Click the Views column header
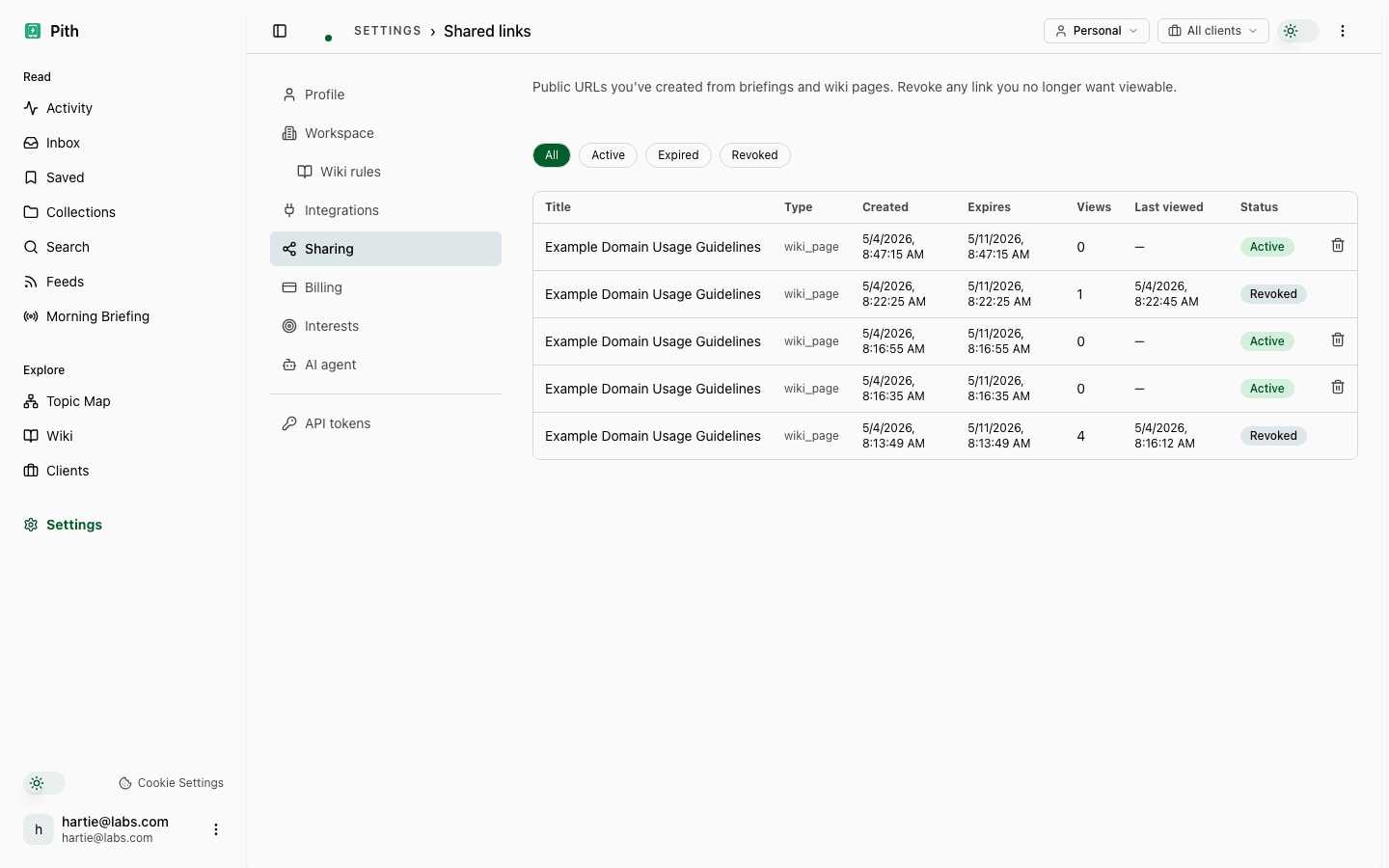The width and height of the screenshot is (1389, 868). coord(1094,207)
